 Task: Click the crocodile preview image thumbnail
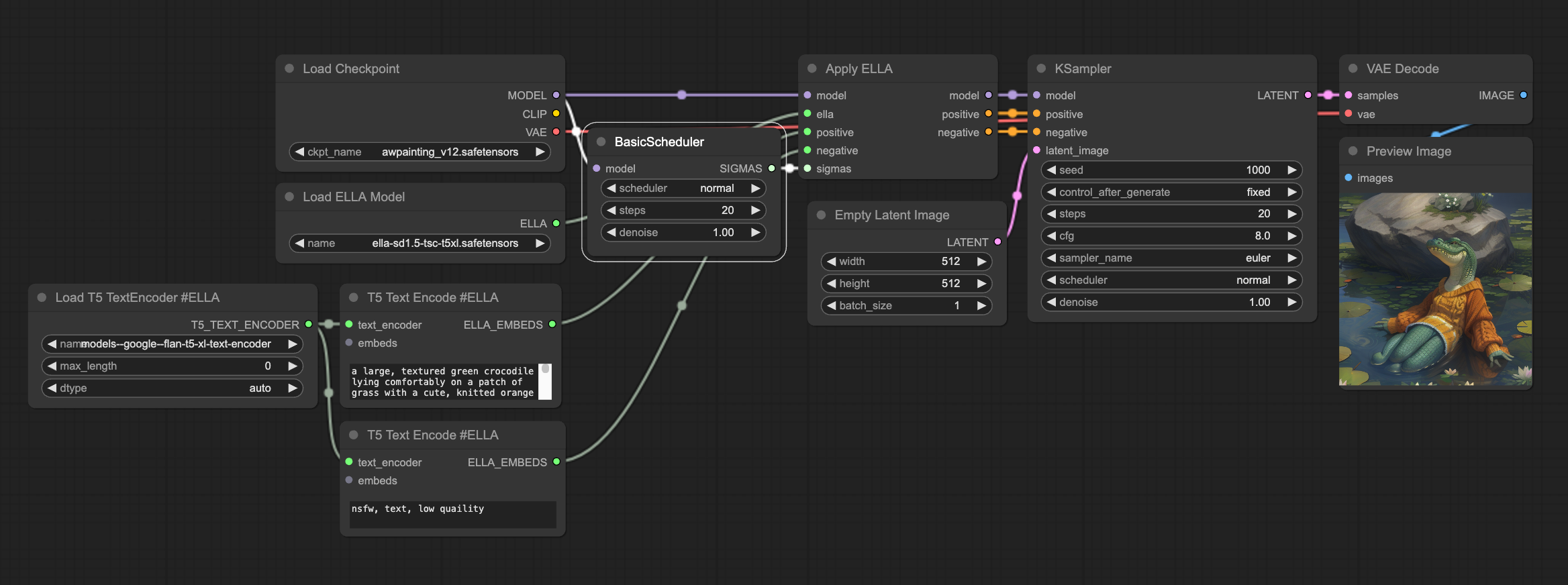[x=1435, y=289]
